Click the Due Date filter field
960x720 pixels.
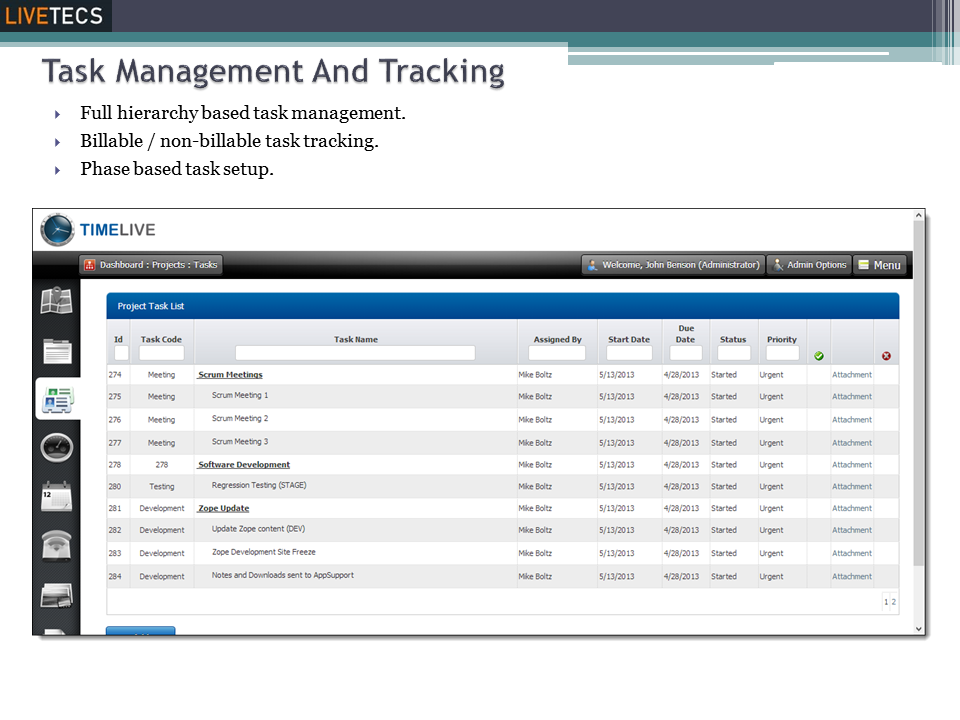tap(686, 353)
